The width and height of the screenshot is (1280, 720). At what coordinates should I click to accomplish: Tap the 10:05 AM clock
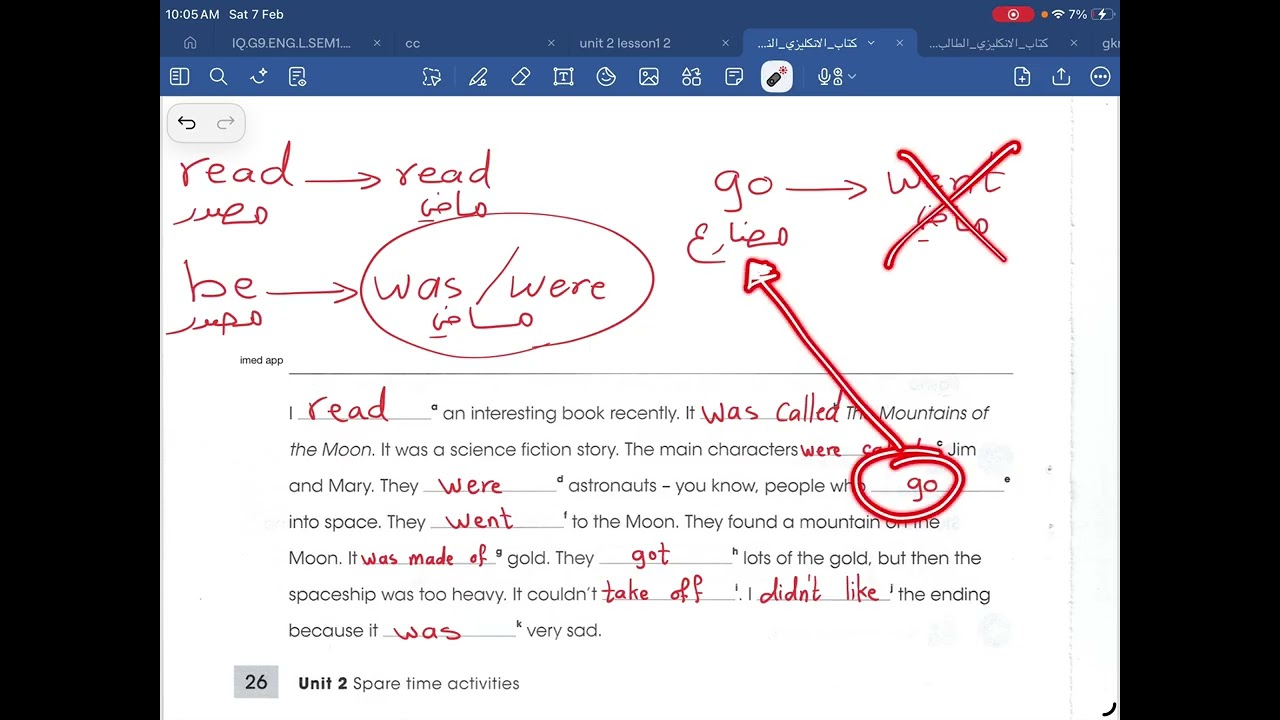pyautogui.click(x=192, y=14)
